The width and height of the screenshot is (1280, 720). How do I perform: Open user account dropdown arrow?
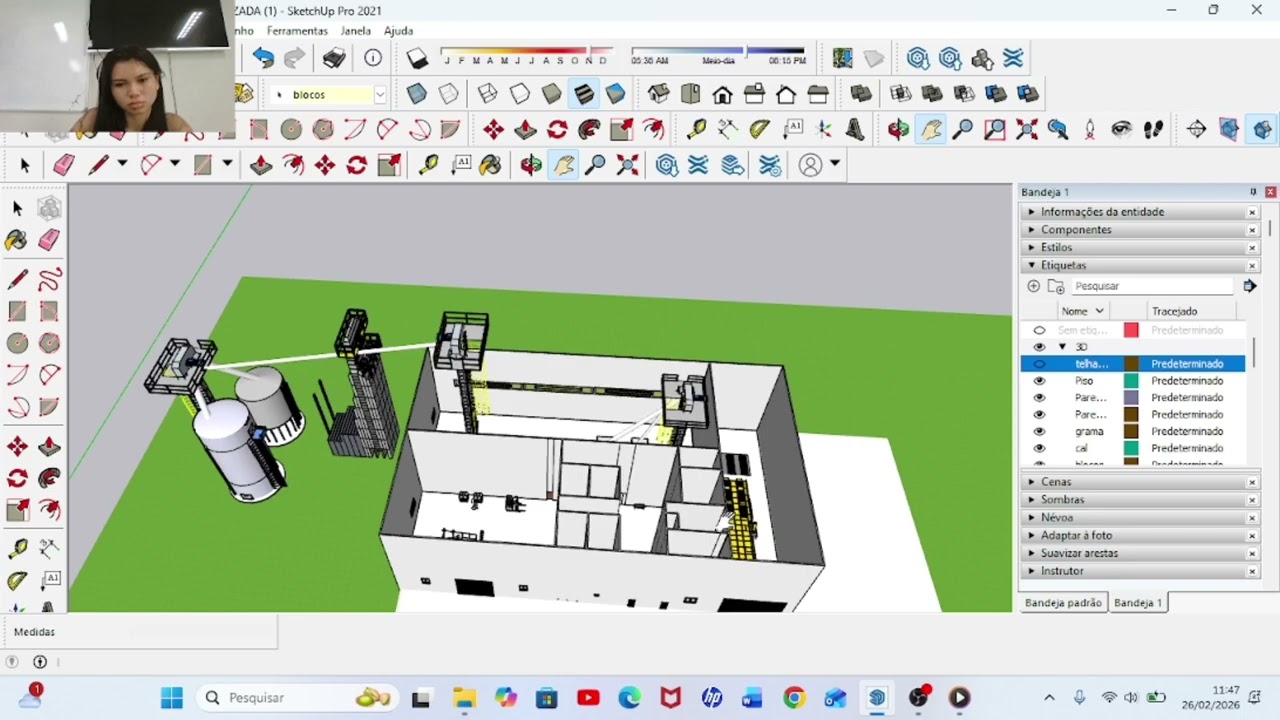[834, 164]
